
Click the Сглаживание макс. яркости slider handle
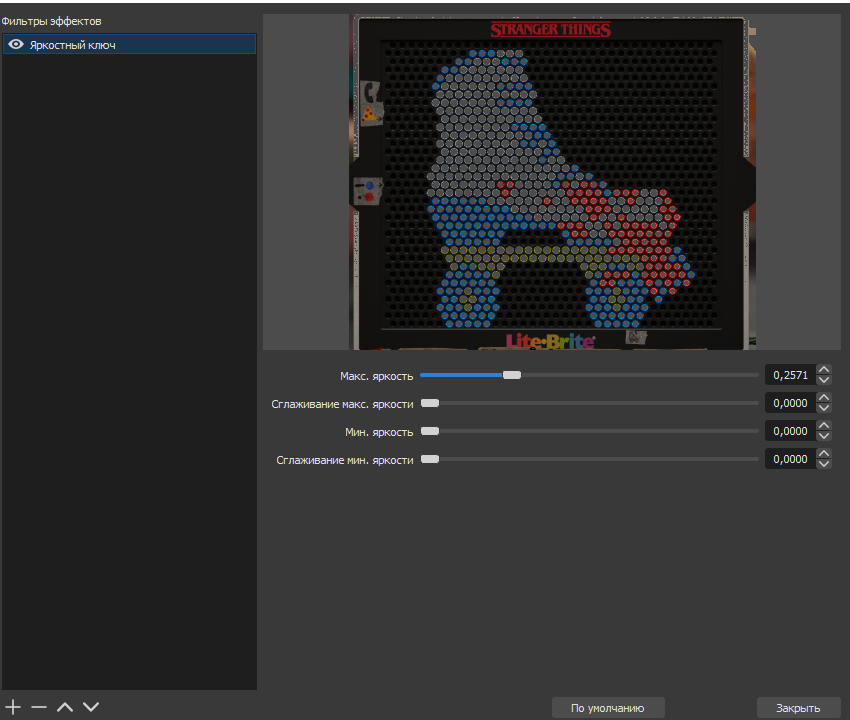(430, 403)
